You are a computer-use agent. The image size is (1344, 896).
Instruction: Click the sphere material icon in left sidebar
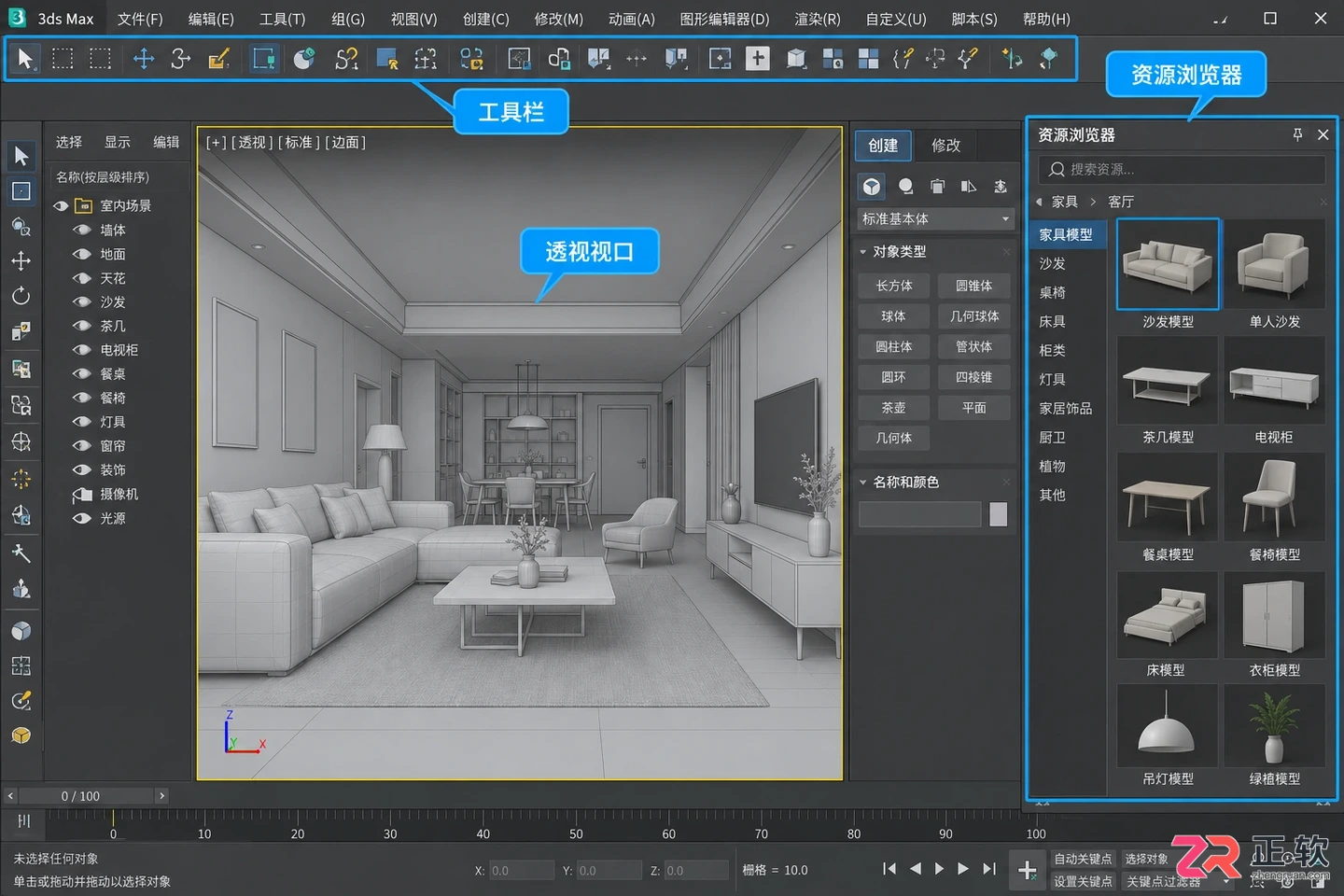21,631
